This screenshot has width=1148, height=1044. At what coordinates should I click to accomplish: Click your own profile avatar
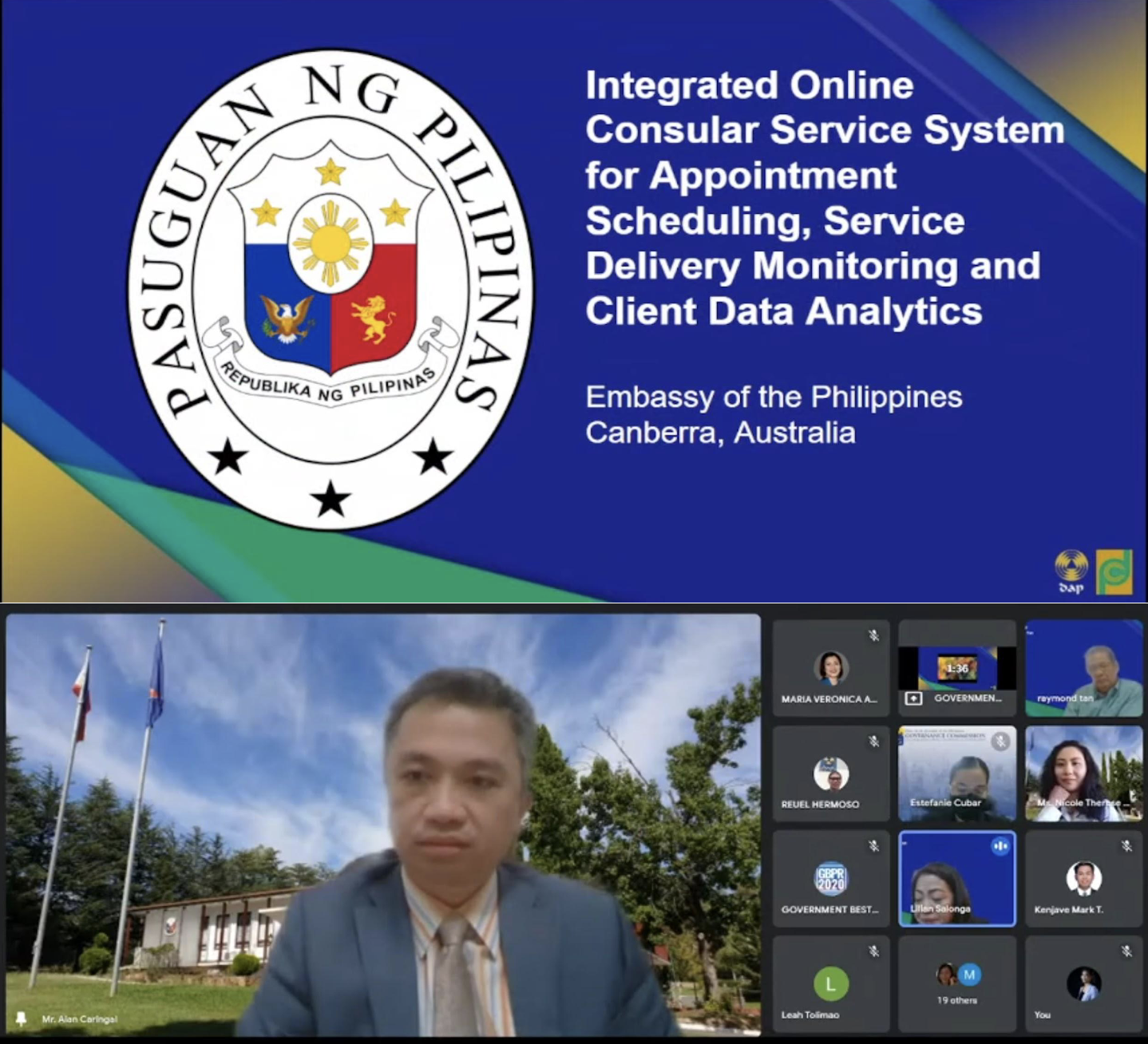click(1084, 984)
